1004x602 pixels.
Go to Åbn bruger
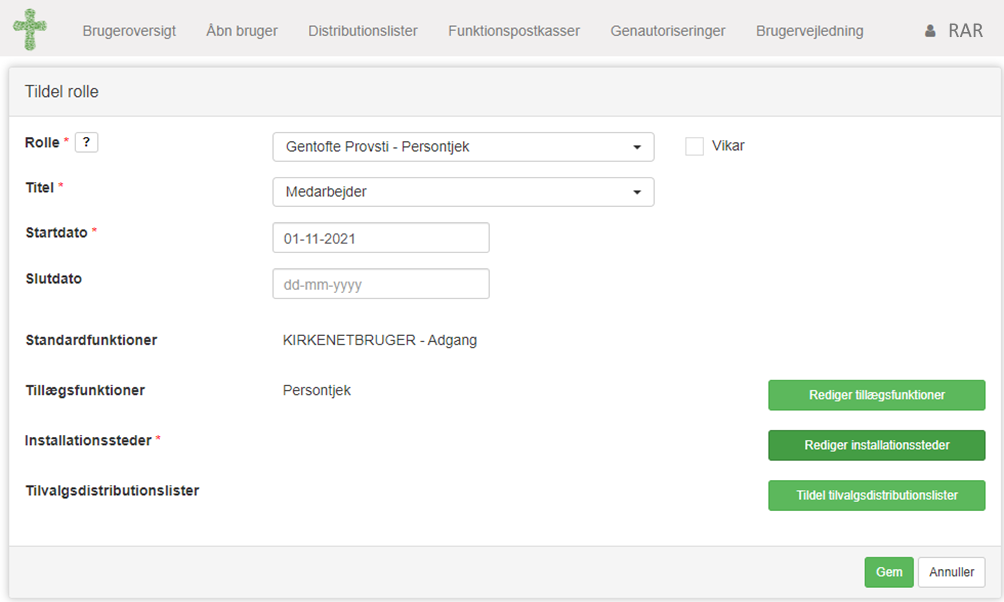click(242, 31)
